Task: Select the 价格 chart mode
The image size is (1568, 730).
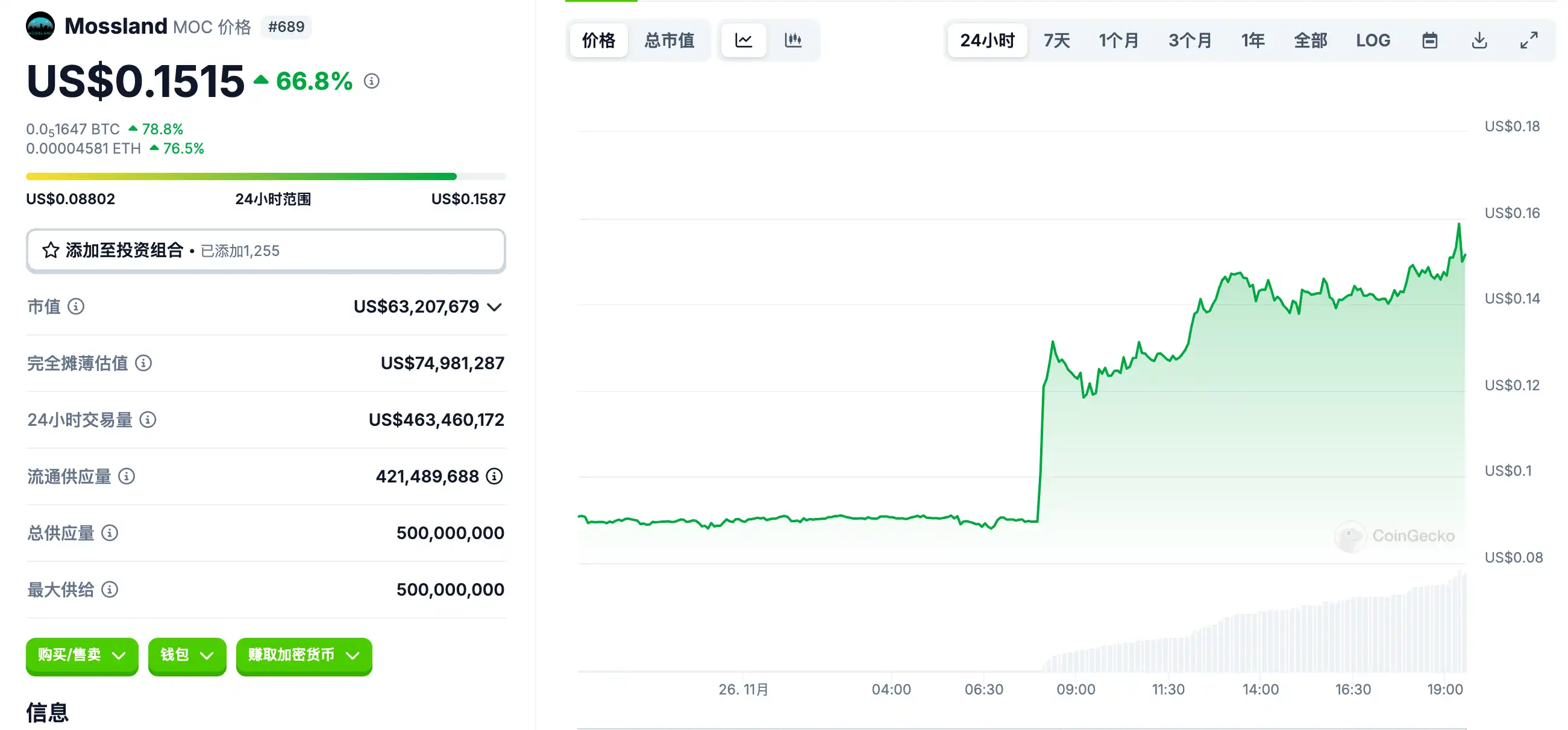Action: tap(598, 41)
